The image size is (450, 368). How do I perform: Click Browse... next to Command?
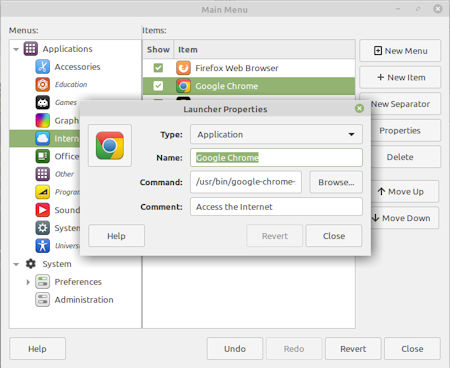coord(336,182)
